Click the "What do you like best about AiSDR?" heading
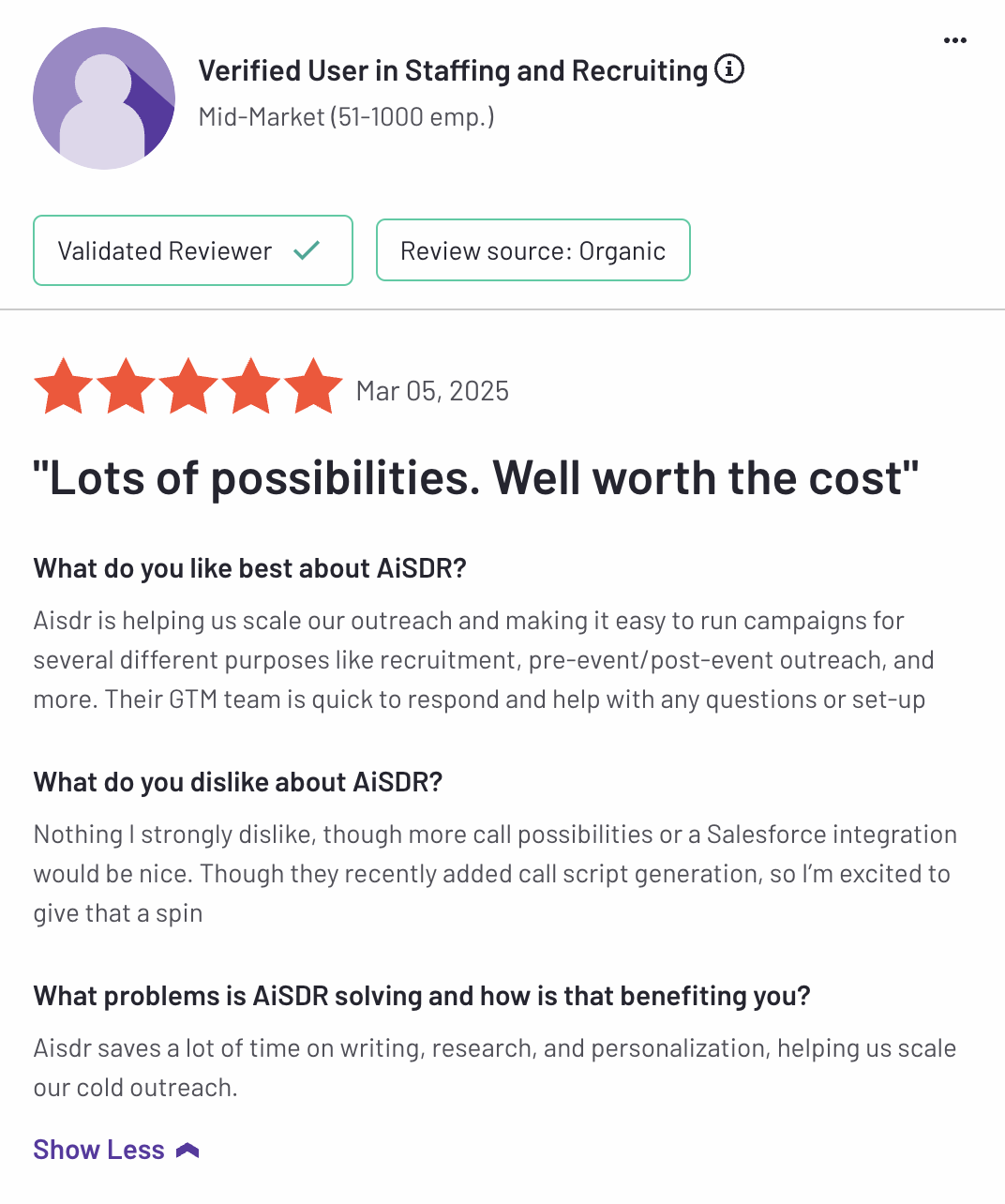Image resolution: width=1005 pixels, height=1204 pixels. tap(249, 568)
